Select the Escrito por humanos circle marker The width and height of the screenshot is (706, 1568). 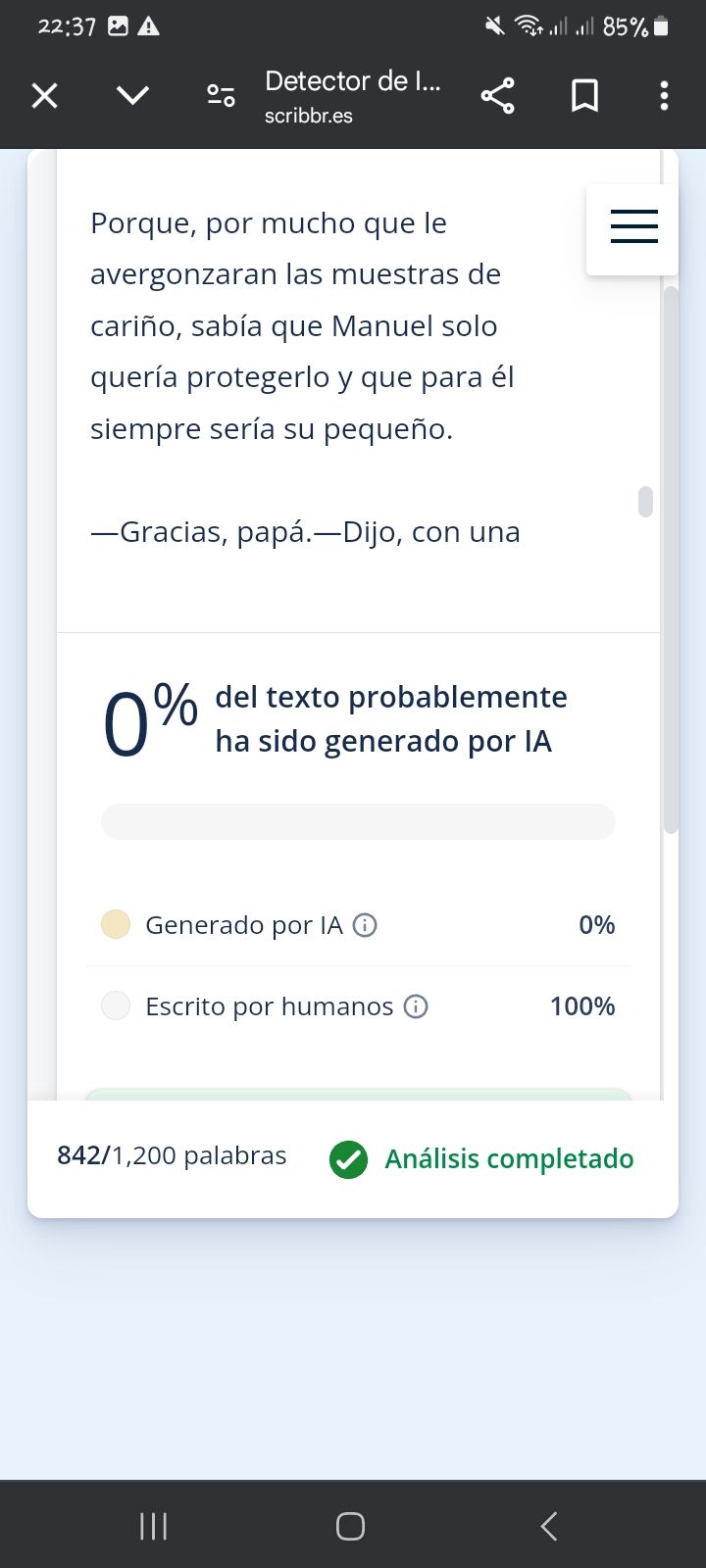[x=116, y=1005]
